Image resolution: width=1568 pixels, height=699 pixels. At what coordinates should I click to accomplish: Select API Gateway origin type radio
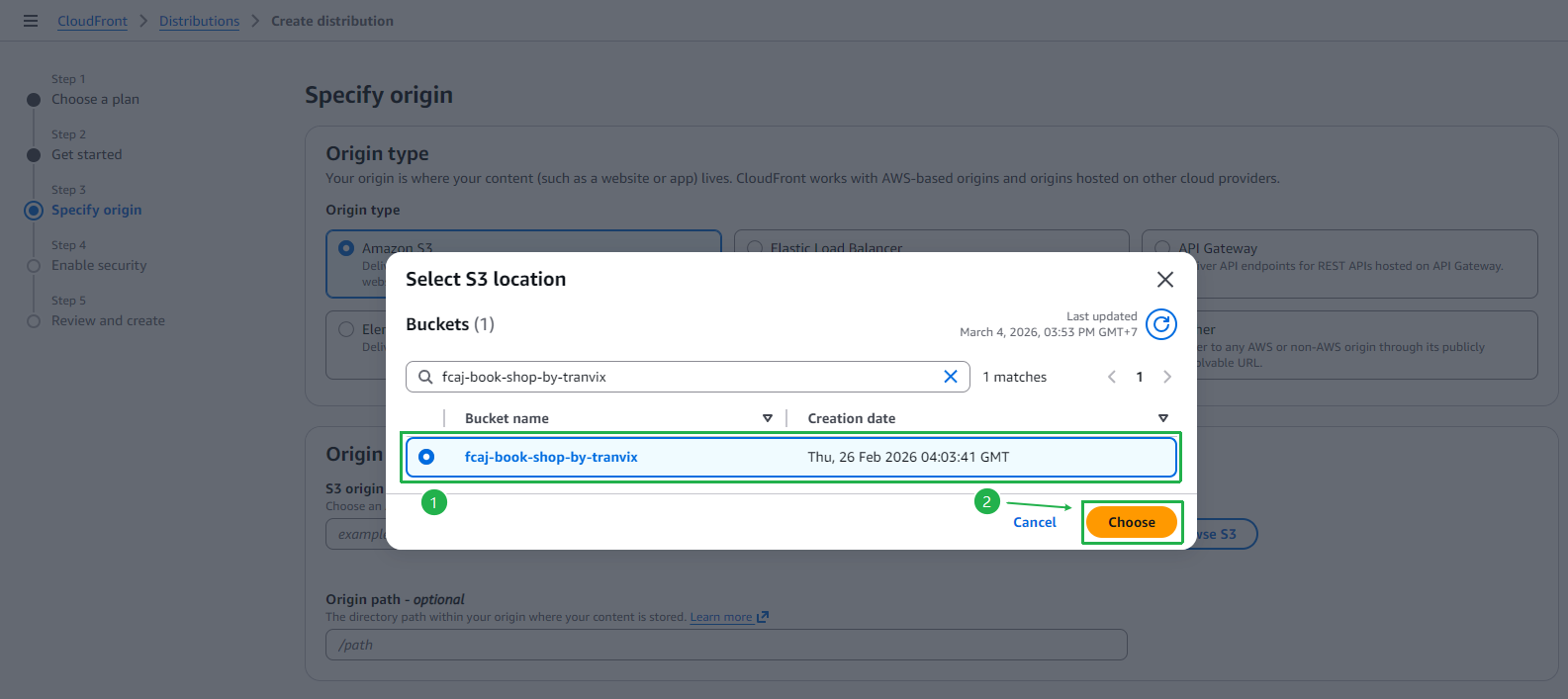point(1162,248)
